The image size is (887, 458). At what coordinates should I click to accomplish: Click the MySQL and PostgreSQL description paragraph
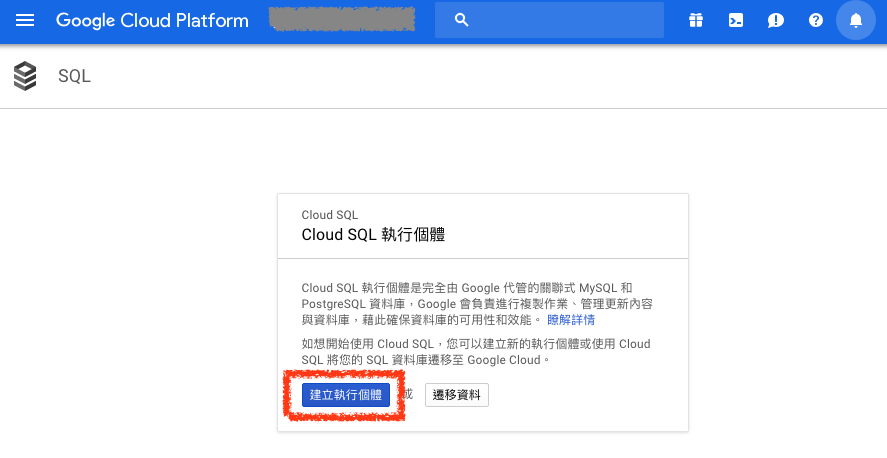(478, 303)
